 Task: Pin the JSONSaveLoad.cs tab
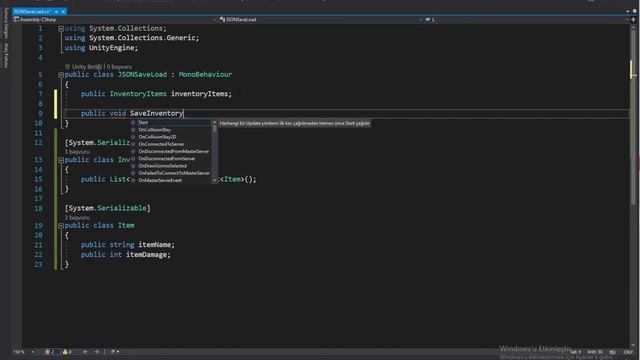(x=56, y=11)
